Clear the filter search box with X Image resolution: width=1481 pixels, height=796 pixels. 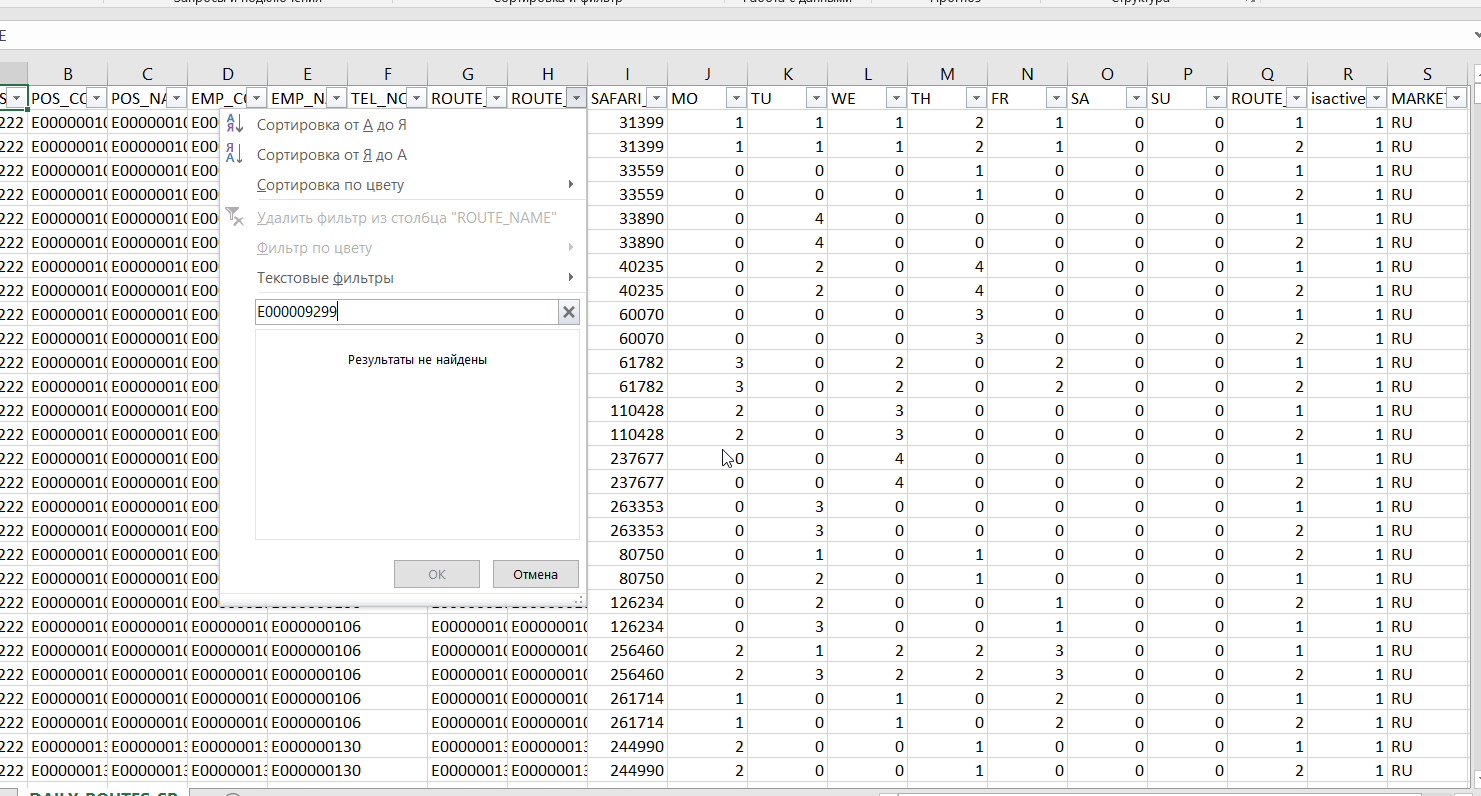[x=569, y=312]
